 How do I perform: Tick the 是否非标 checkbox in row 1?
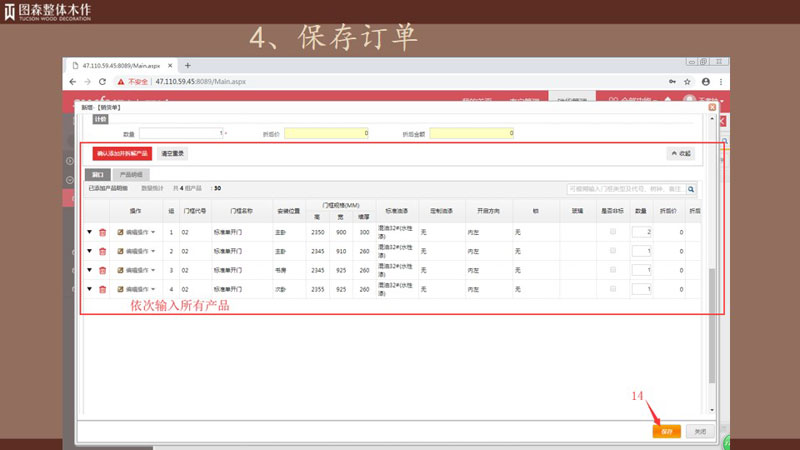[612, 232]
